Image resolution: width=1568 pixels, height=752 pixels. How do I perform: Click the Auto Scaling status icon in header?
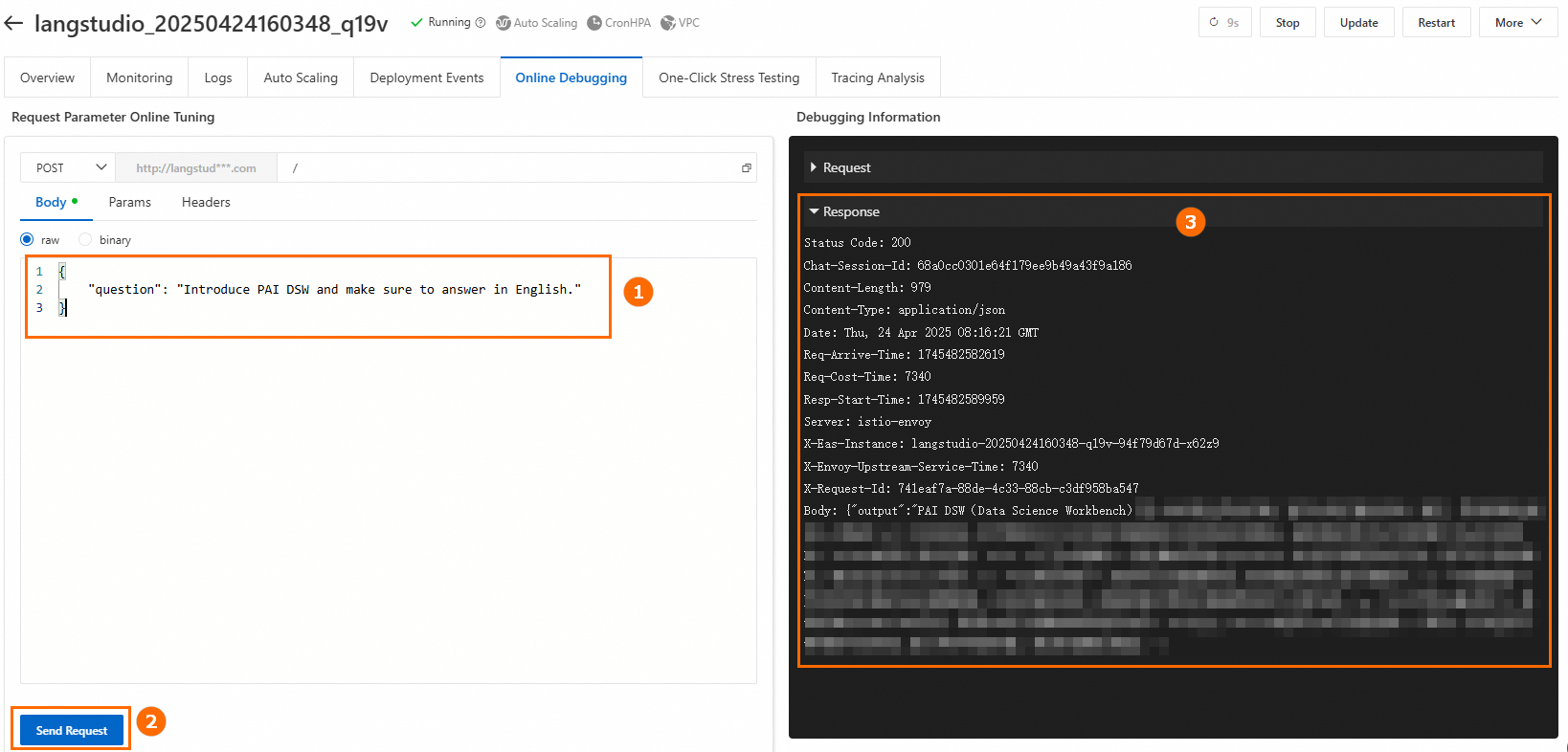(503, 23)
